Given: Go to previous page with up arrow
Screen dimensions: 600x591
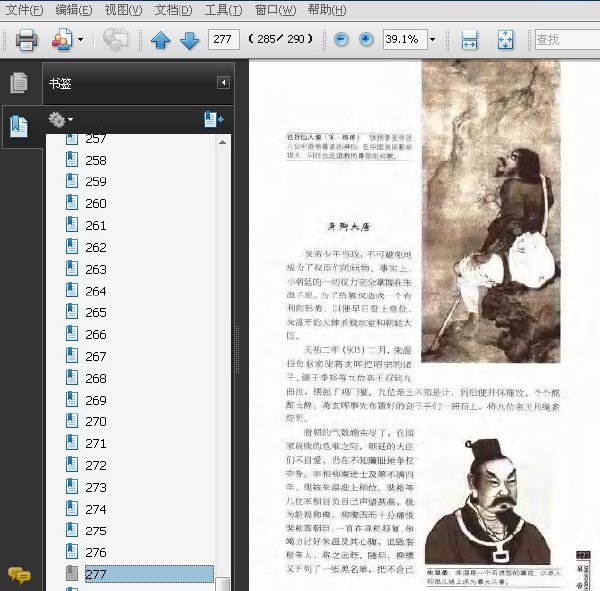Looking at the screenshot, I should pos(160,40).
